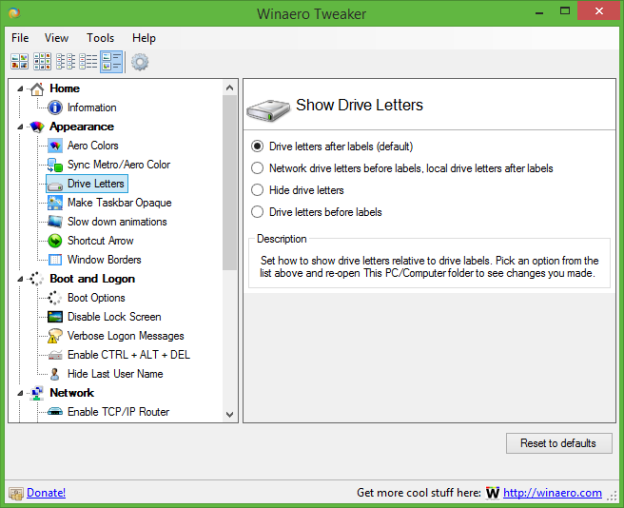The height and width of the screenshot is (508, 624).
Task: Click the Winaero W logo icon
Action: coord(492,493)
